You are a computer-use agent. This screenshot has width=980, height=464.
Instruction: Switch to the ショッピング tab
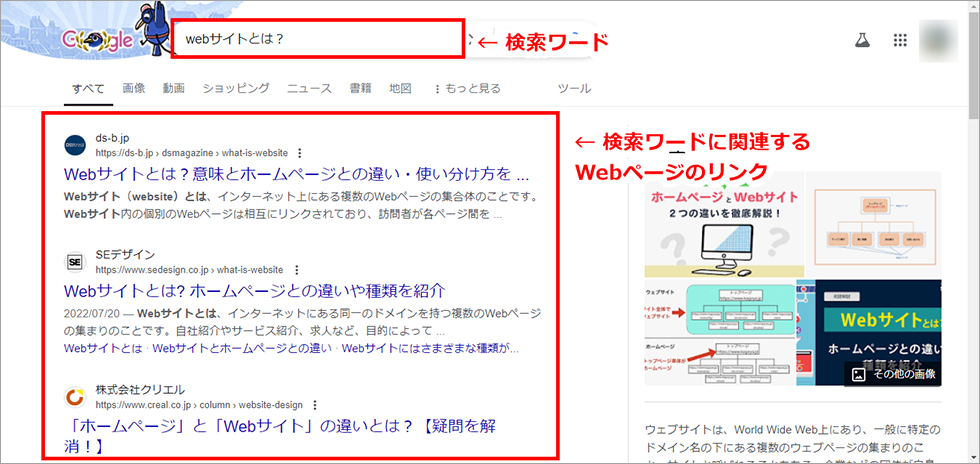236,89
